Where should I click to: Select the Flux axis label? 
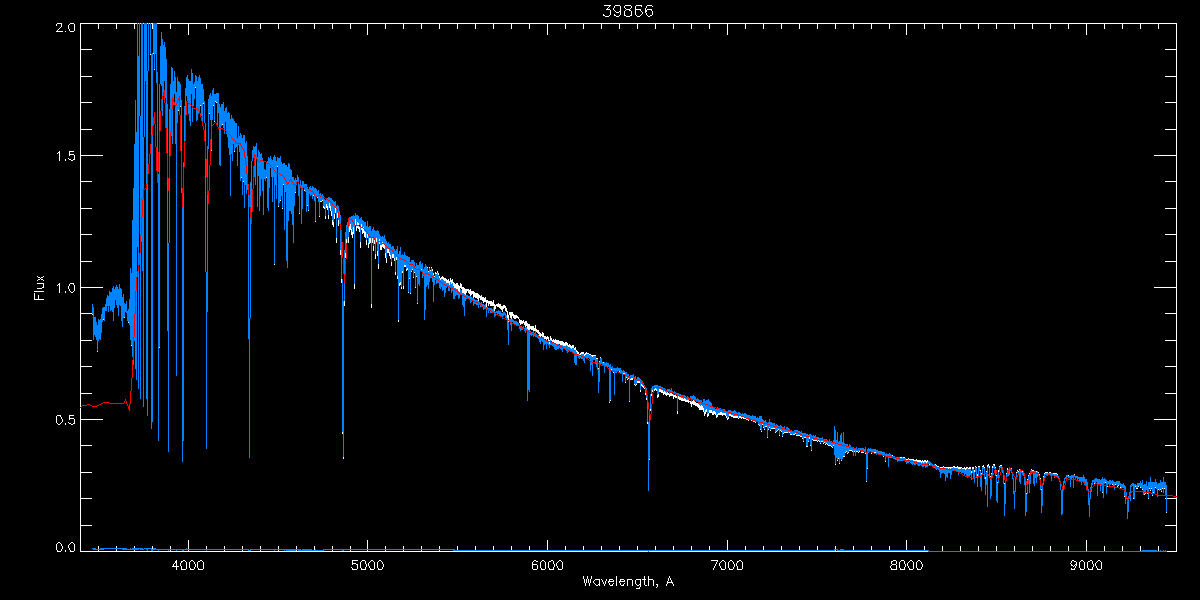click(x=40, y=289)
